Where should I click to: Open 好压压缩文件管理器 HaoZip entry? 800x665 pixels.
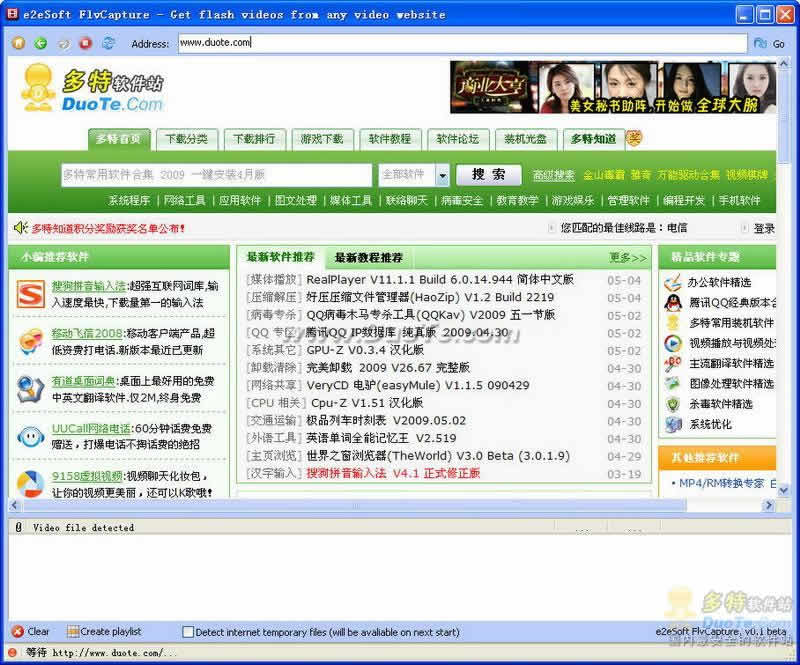click(x=430, y=298)
